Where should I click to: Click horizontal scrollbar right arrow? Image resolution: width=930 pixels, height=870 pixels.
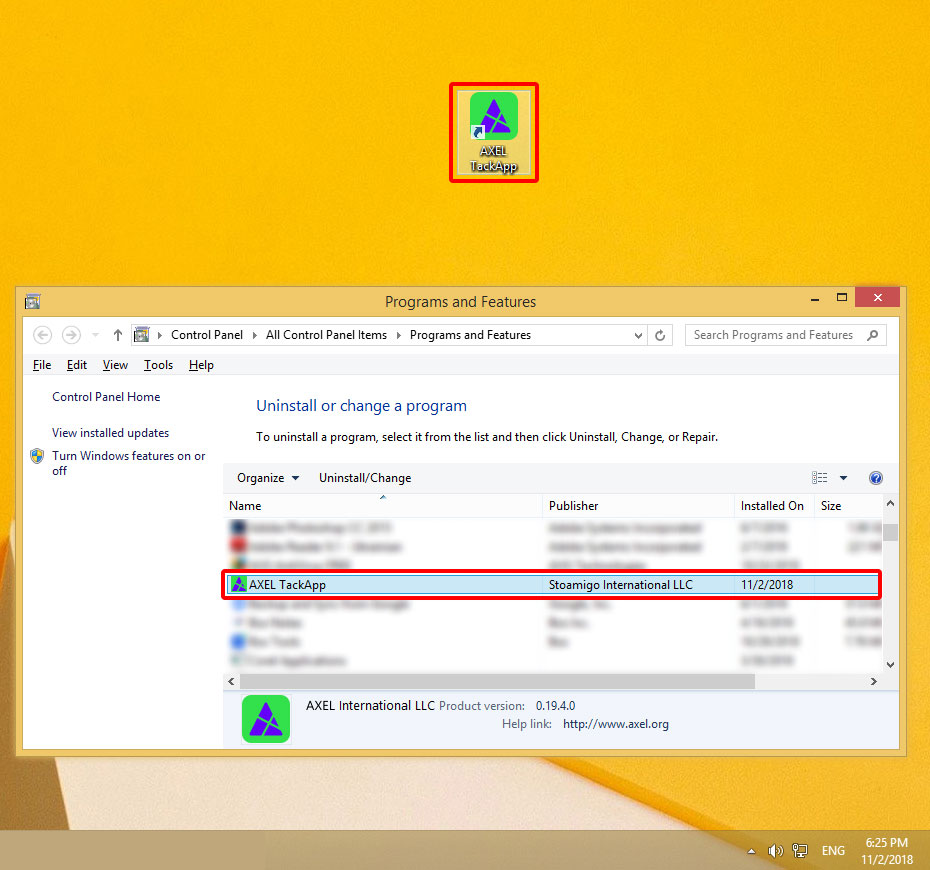(874, 681)
